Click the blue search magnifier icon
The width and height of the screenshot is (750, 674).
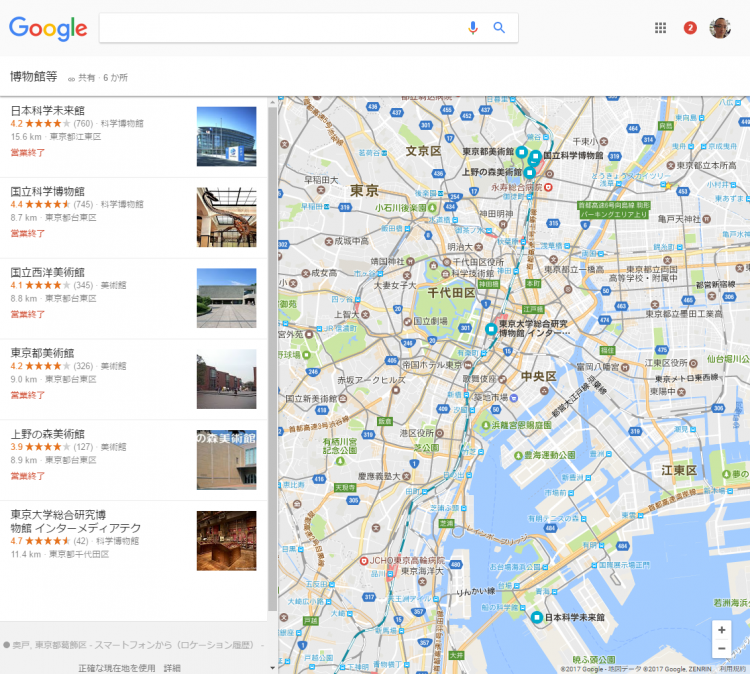click(499, 28)
